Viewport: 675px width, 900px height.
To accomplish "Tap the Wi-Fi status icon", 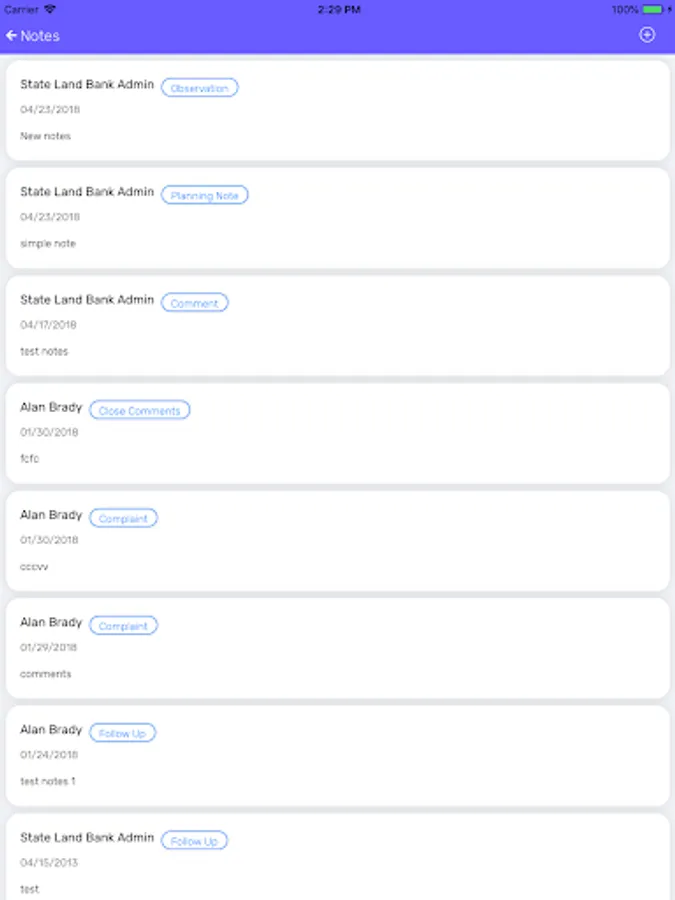I will pos(50,9).
